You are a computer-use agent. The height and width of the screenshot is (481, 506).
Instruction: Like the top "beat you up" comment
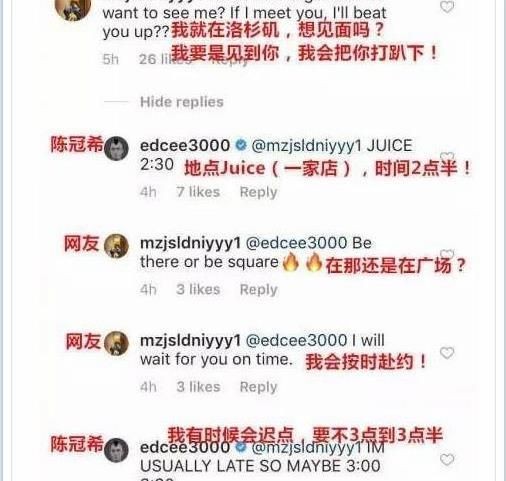click(447, 6)
